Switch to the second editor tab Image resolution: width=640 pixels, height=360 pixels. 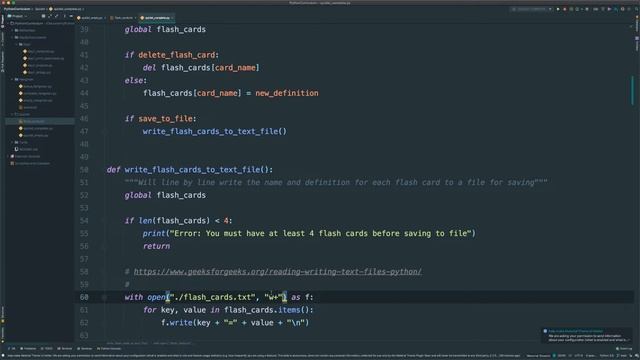click(122, 18)
